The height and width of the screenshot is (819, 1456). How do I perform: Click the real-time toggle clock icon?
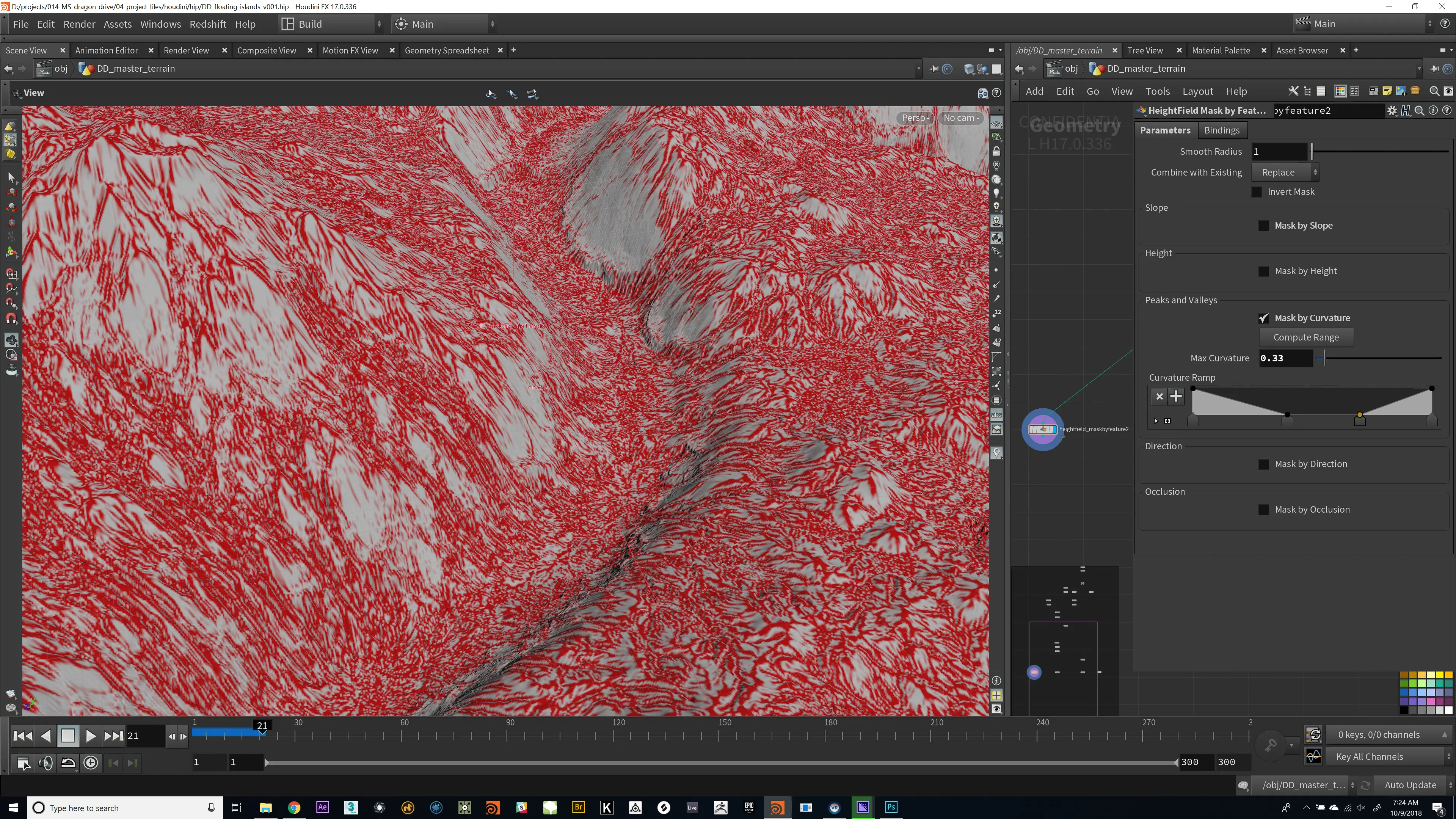(91, 763)
